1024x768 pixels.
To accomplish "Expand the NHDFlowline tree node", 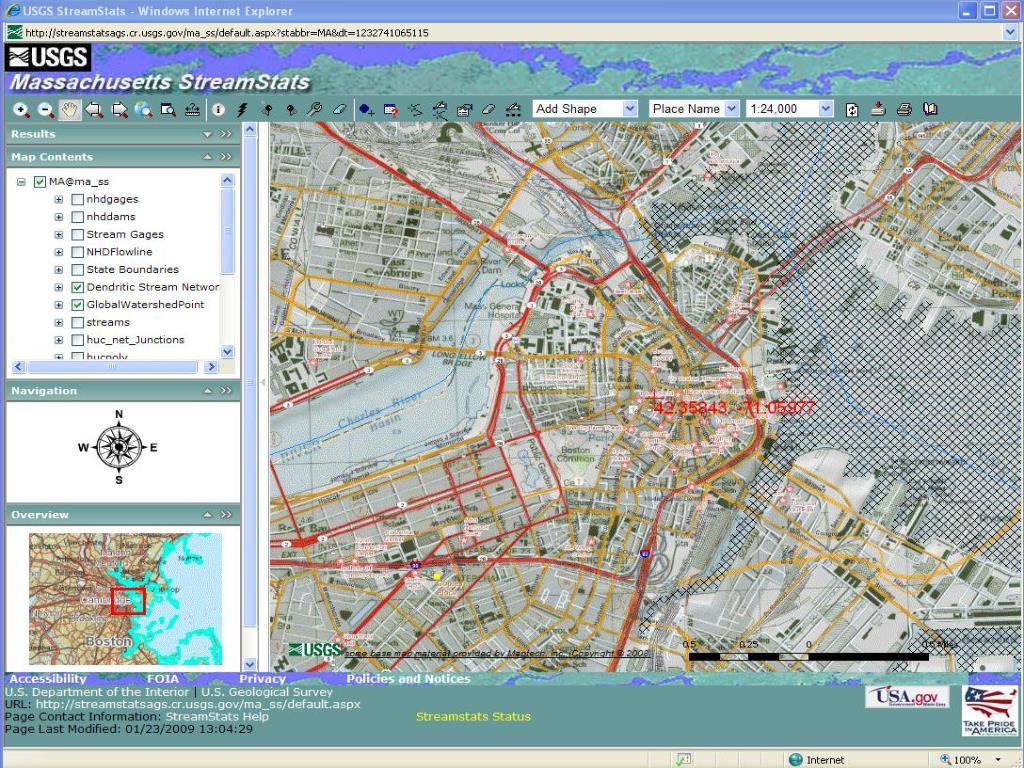I will click(59, 252).
